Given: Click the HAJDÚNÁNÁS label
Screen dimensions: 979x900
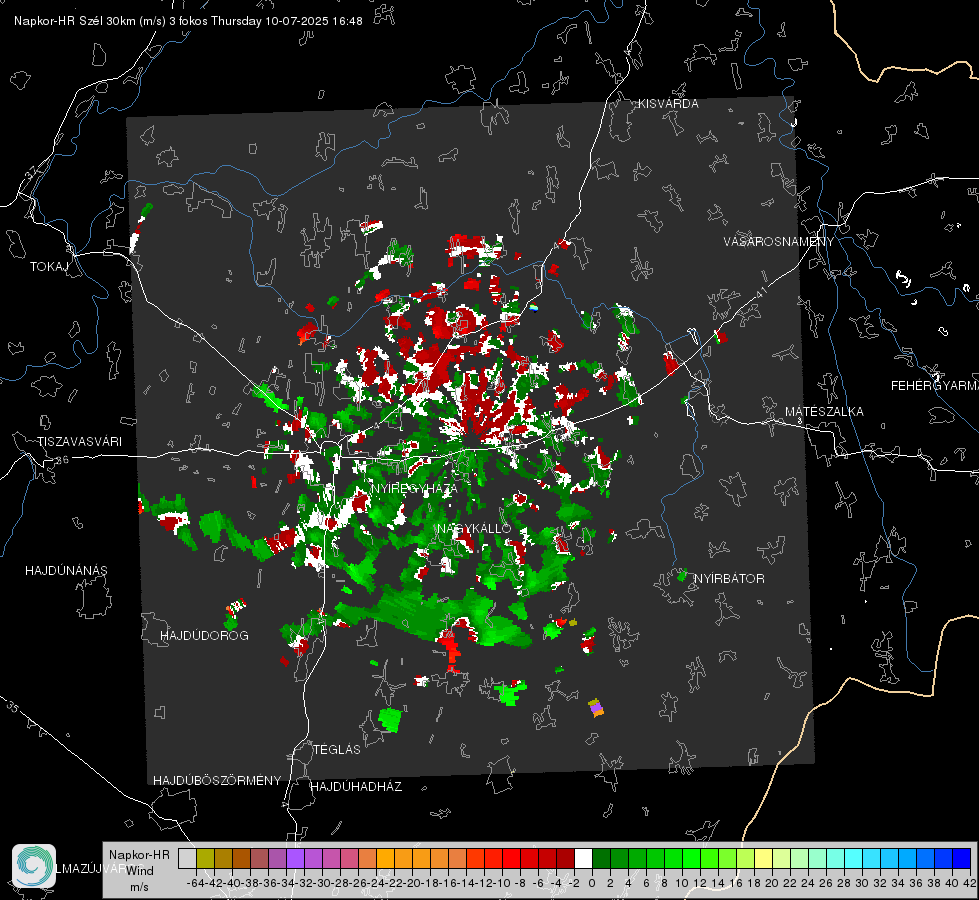Looking at the screenshot, I should 66,571.
